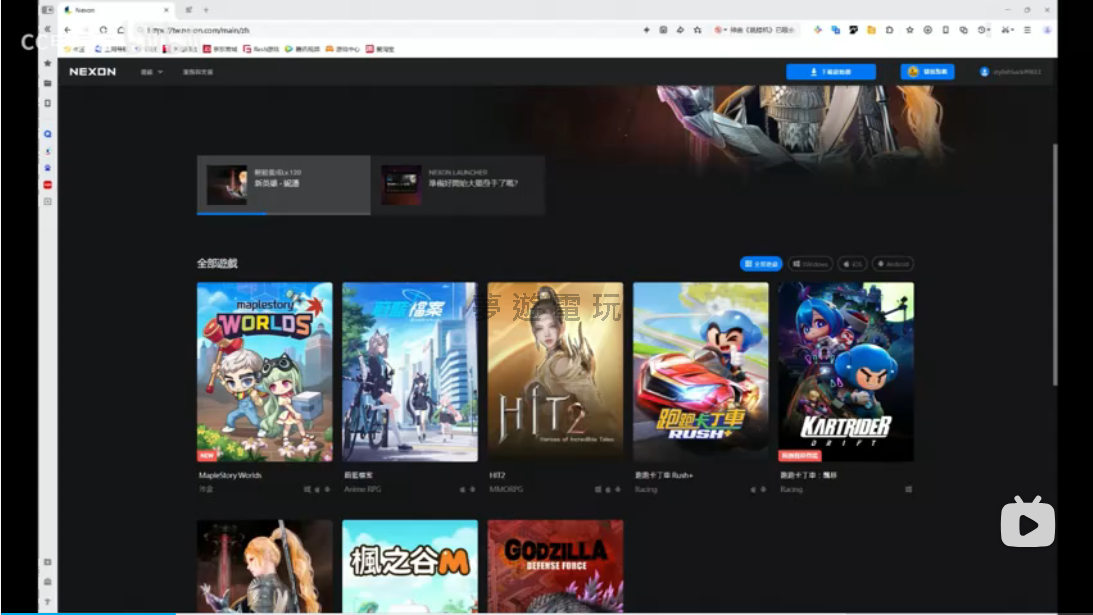Image resolution: width=1093 pixels, height=615 pixels.
Task: Open the KartRider Drift game card
Action: click(x=846, y=372)
